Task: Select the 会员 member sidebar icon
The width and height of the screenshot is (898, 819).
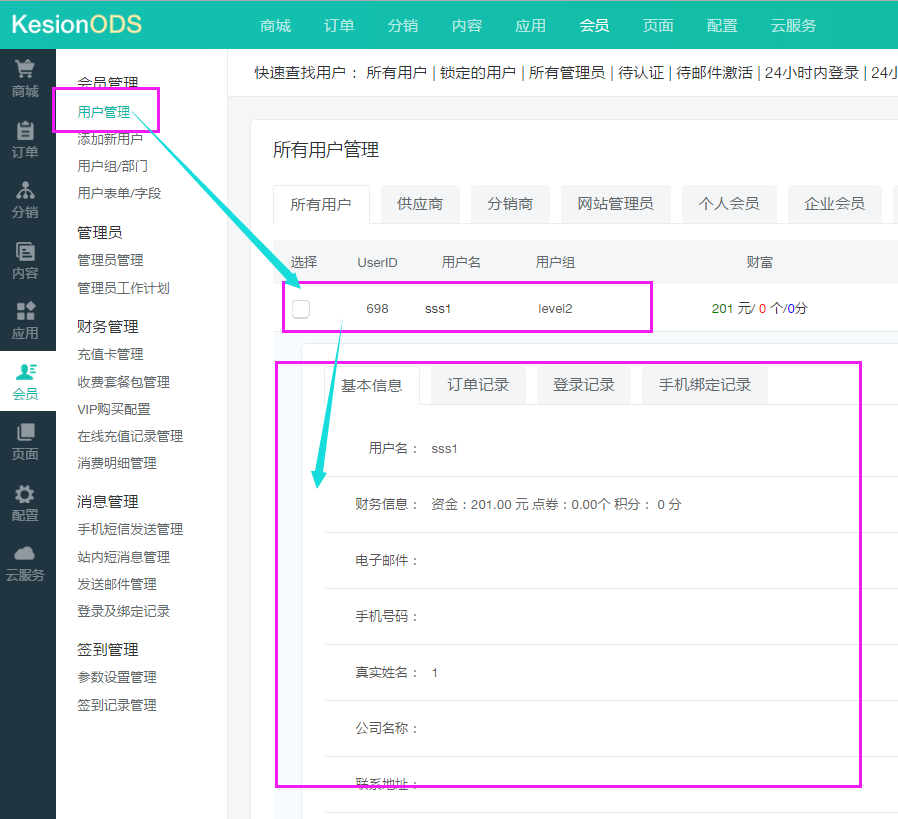Action: 25,374
